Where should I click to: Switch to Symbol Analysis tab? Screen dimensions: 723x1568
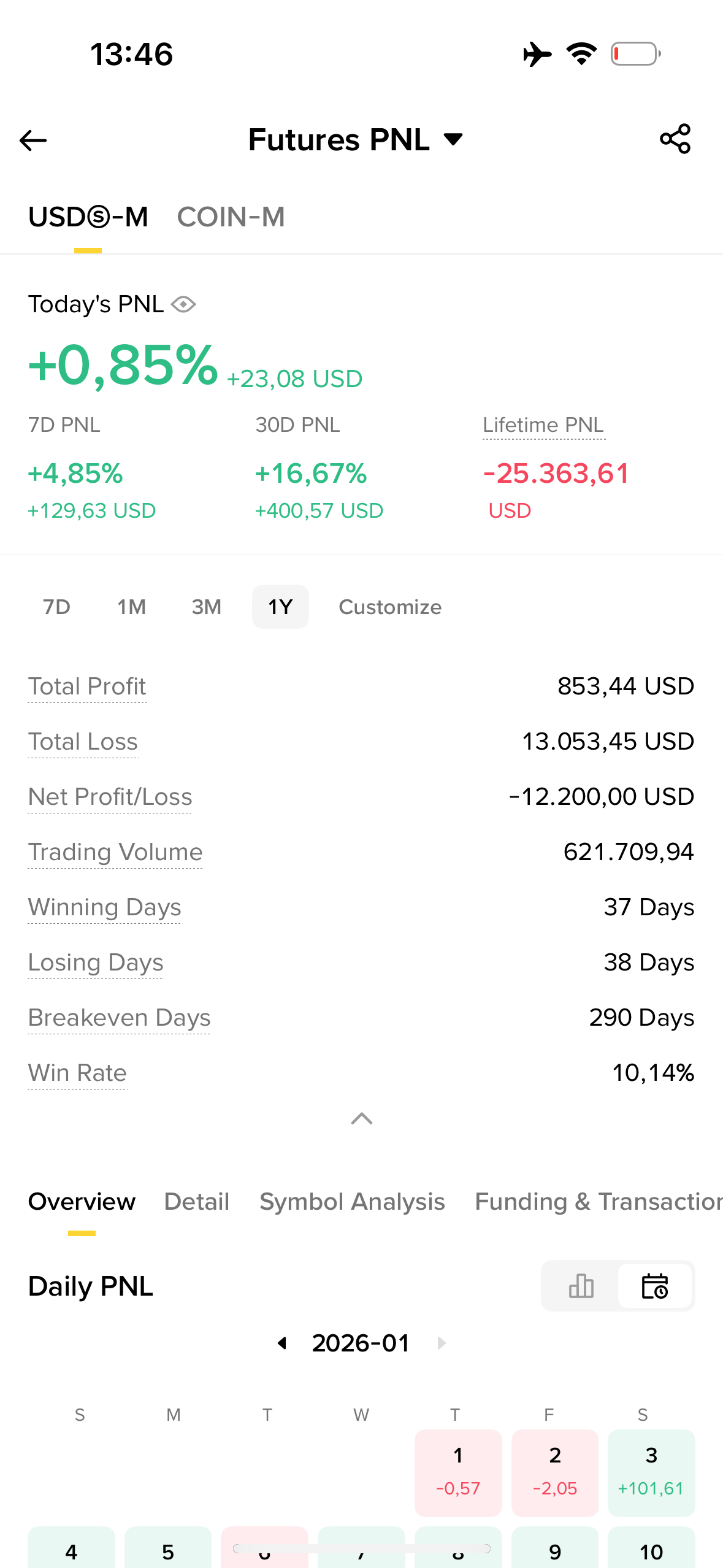point(352,1201)
